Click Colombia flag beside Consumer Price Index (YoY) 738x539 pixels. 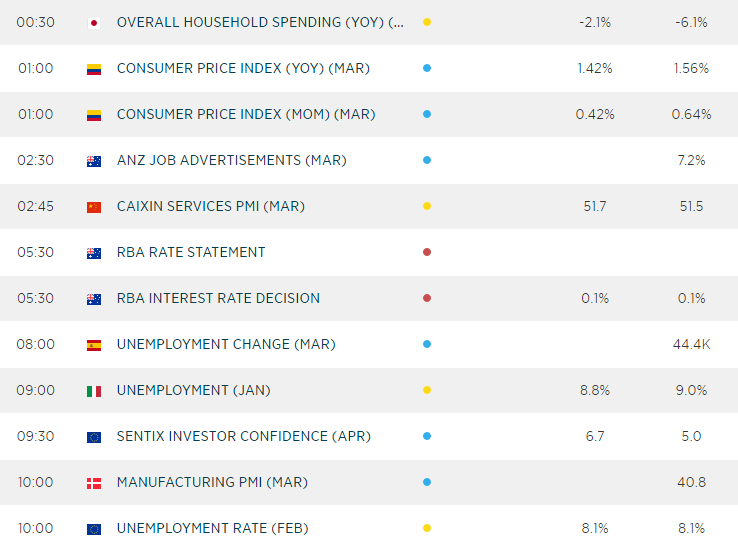click(94, 69)
